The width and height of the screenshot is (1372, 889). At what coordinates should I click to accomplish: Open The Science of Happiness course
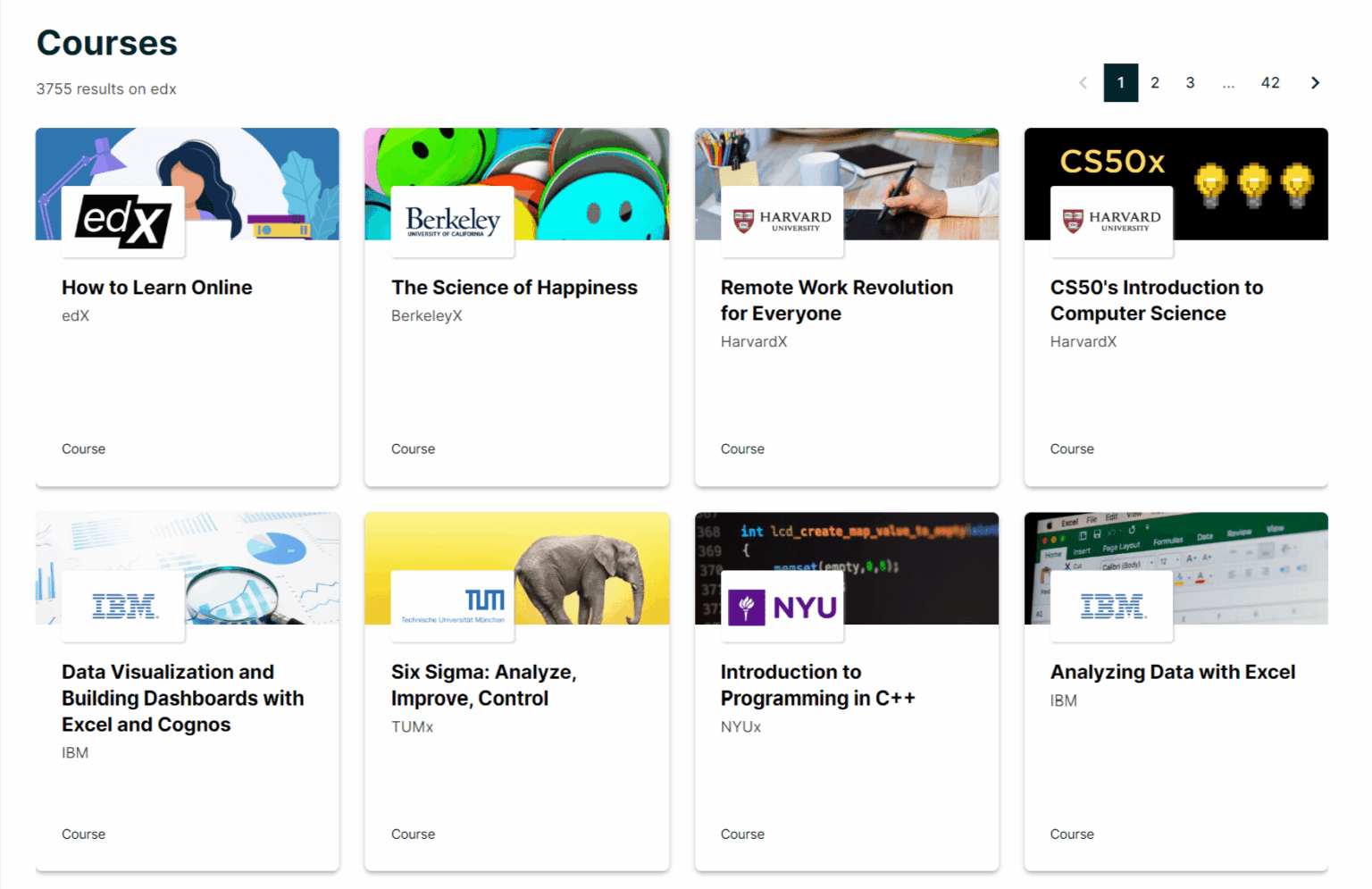pos(514,287)
